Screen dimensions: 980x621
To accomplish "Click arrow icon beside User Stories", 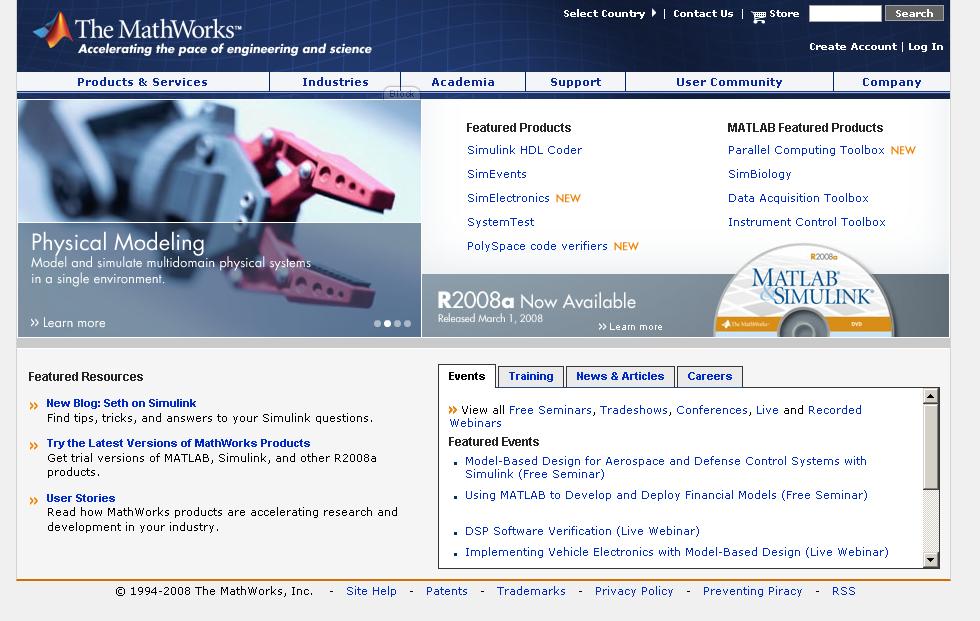I will 34,500.
